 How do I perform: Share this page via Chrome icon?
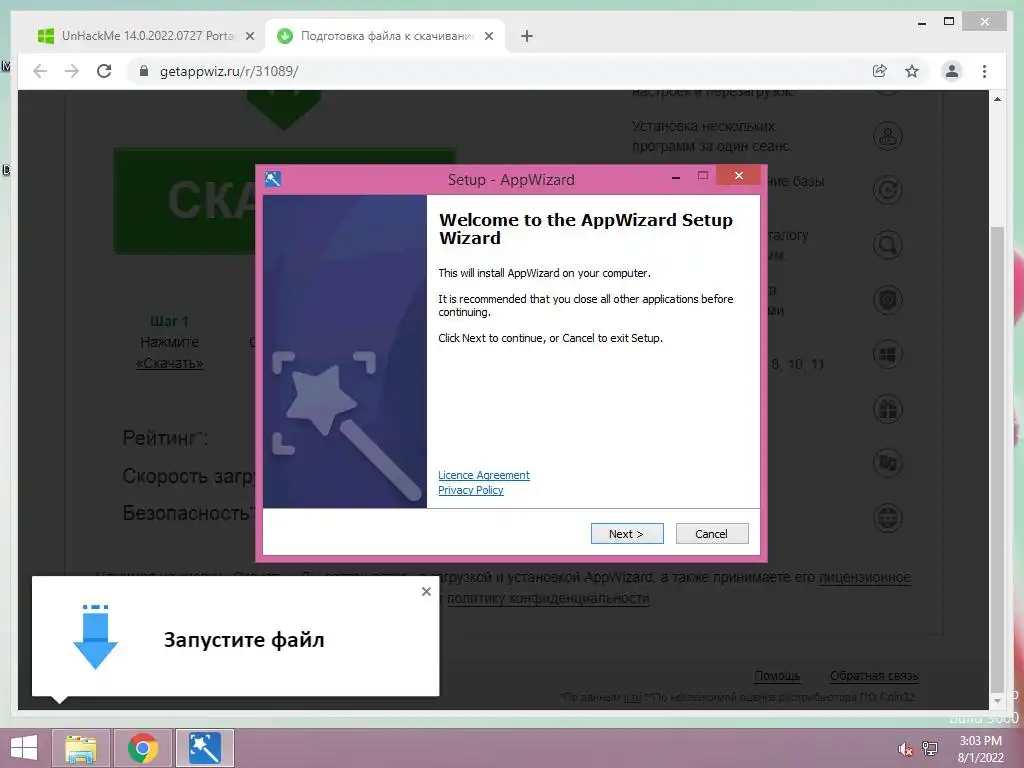click(x=880, y=71)
